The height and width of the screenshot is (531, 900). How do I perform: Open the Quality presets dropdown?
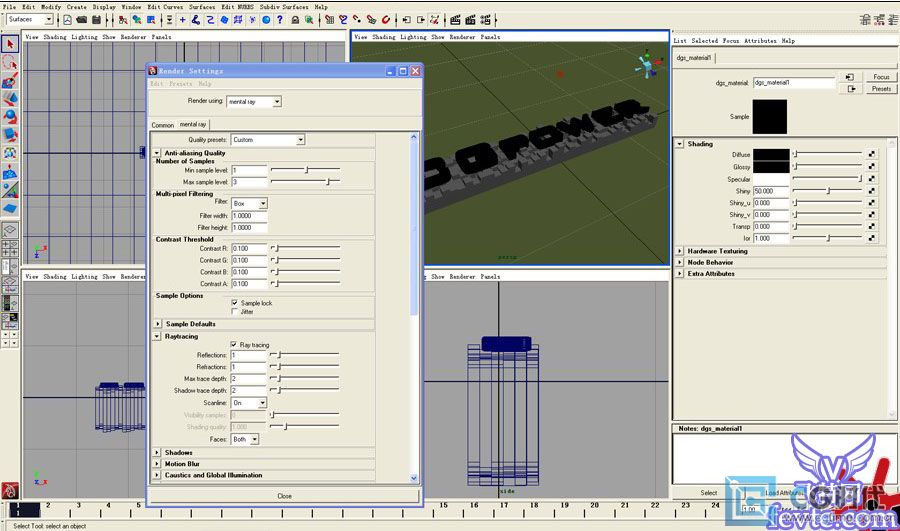tap(267, 139)
